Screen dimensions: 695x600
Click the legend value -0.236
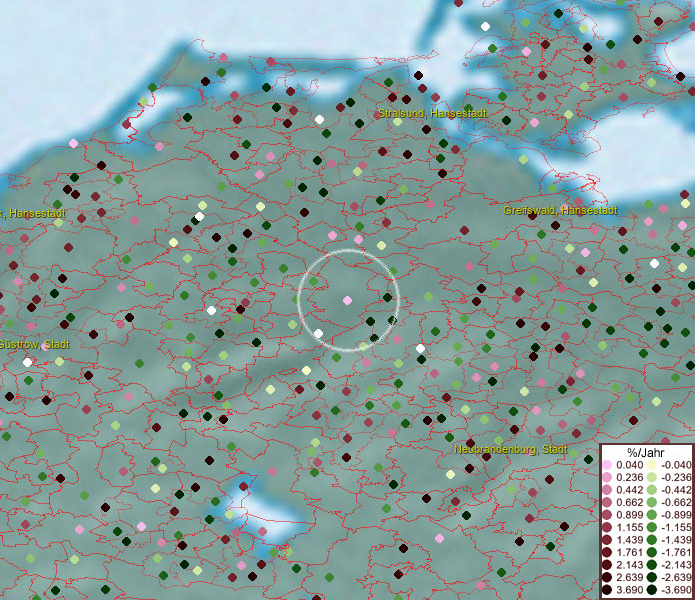coord(676,477)
